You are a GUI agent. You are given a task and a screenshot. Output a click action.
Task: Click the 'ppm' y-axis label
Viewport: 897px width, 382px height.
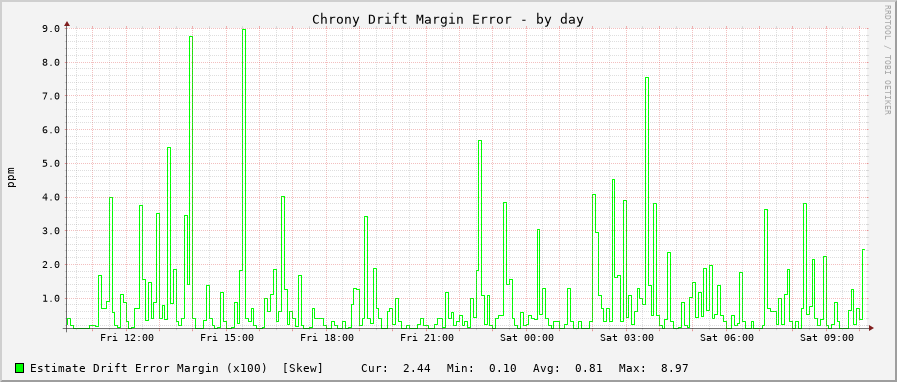(11, 177)
